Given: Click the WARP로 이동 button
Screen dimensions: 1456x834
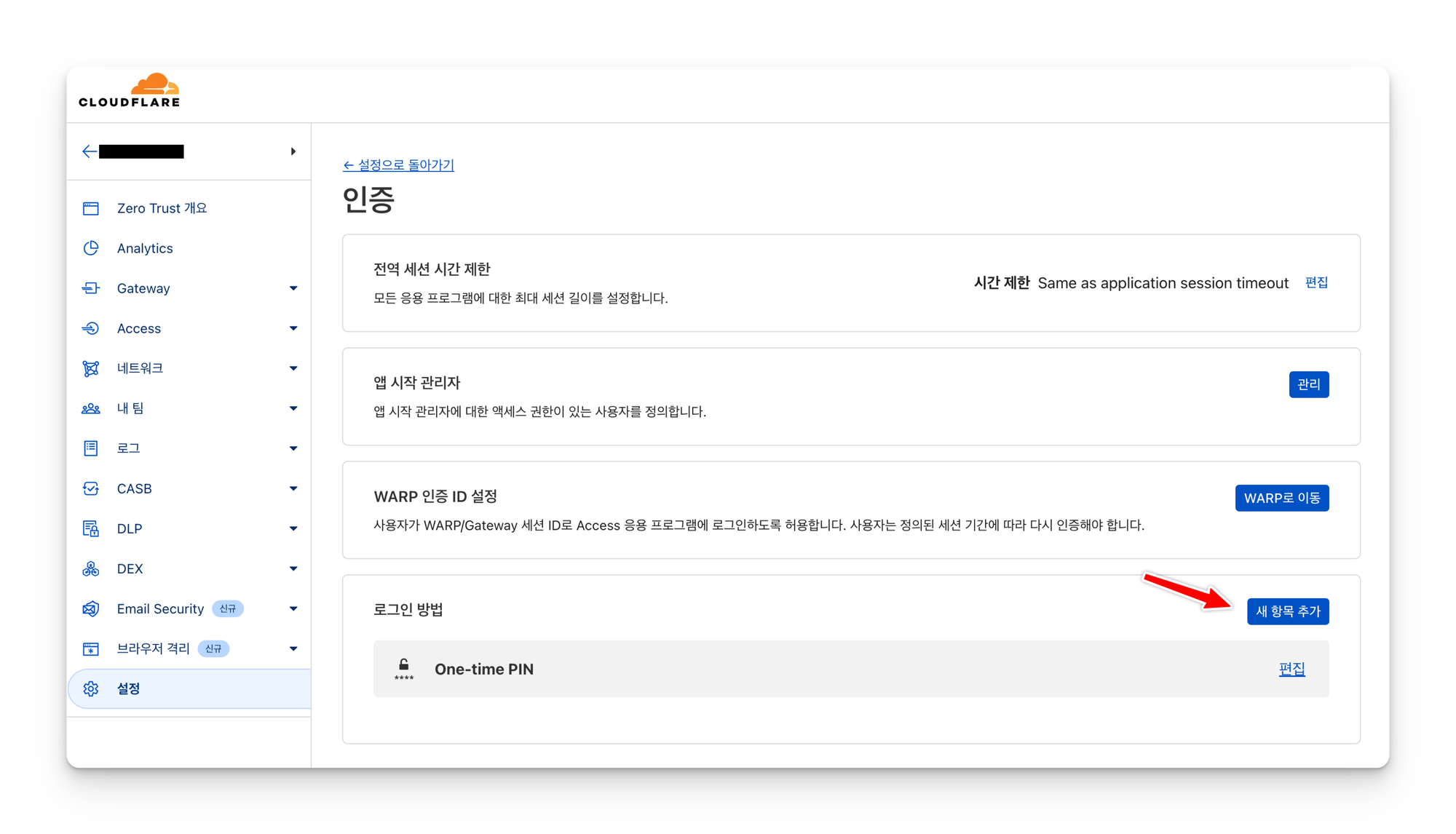Looking at the screenshot, I should [1281, 498].
